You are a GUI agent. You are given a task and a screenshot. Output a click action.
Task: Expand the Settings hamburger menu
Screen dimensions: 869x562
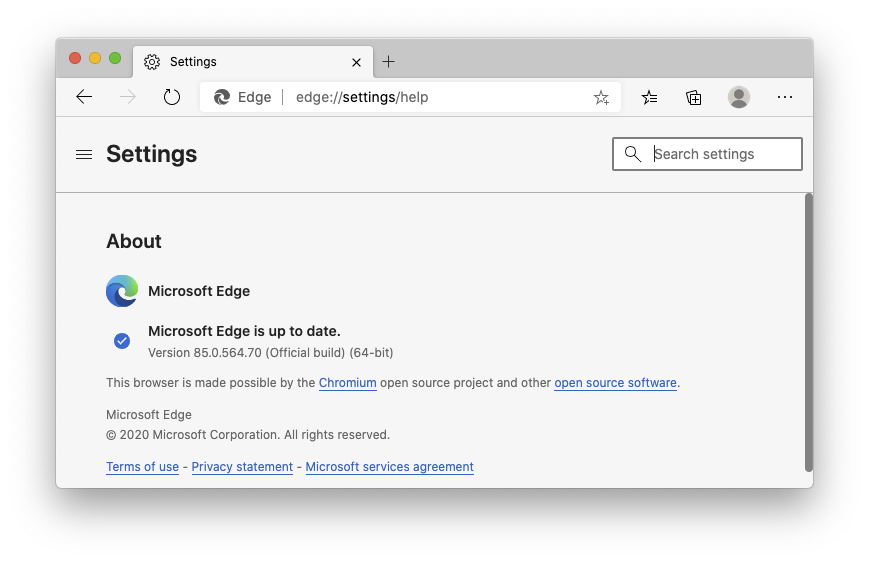coord(84,154)
